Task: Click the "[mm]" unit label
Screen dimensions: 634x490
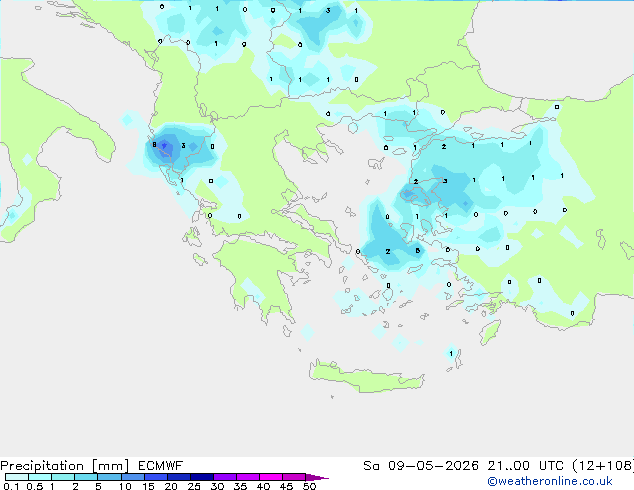Action: 110,466
